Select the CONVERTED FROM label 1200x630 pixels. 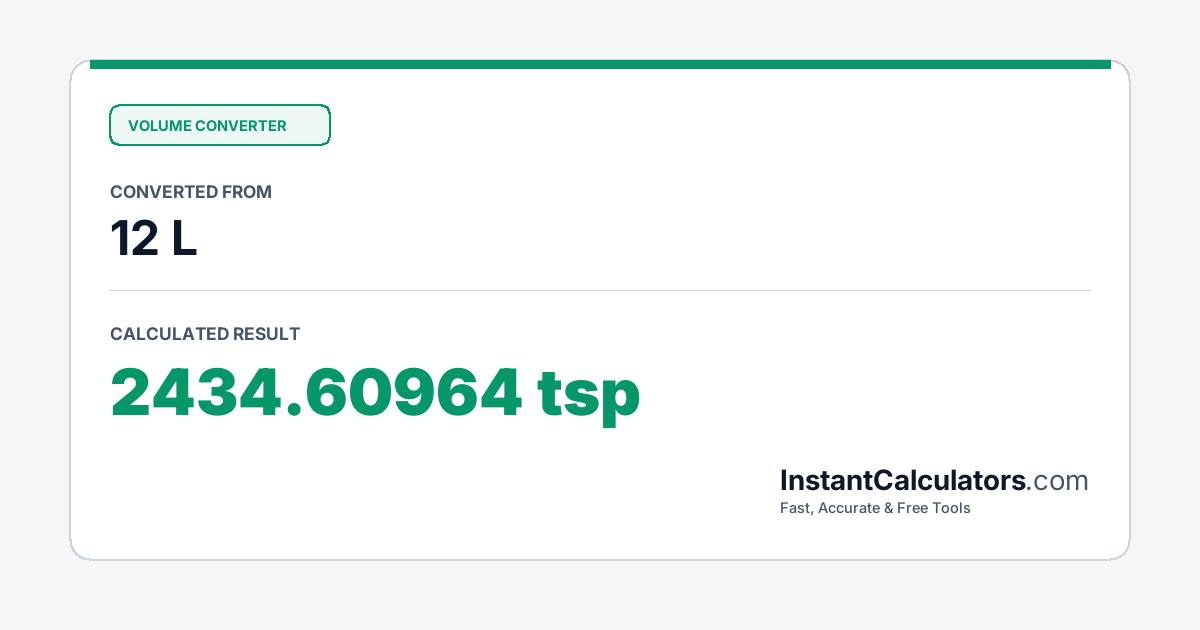coord(191,192)
